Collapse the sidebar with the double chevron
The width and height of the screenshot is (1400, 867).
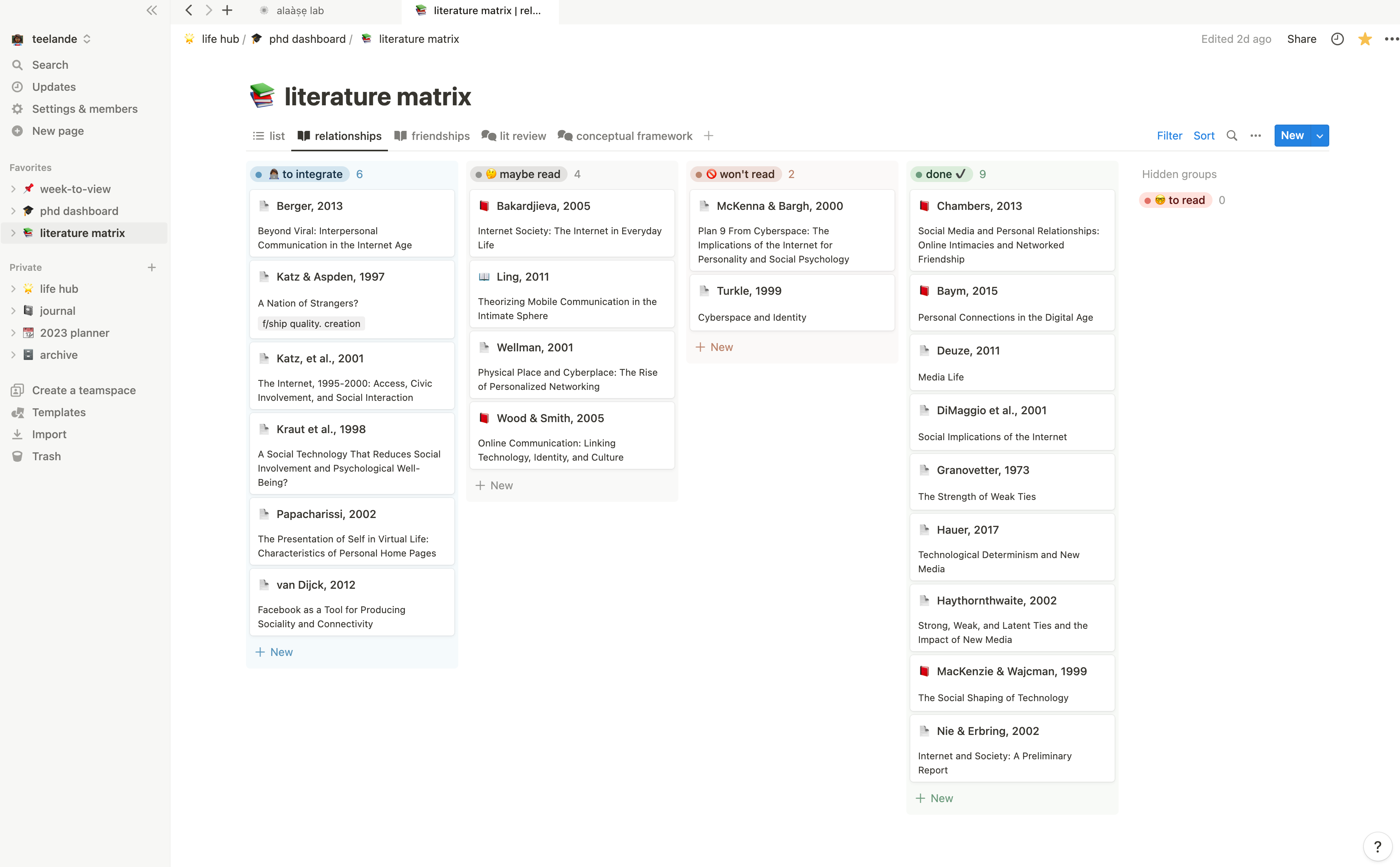point(151,10)
